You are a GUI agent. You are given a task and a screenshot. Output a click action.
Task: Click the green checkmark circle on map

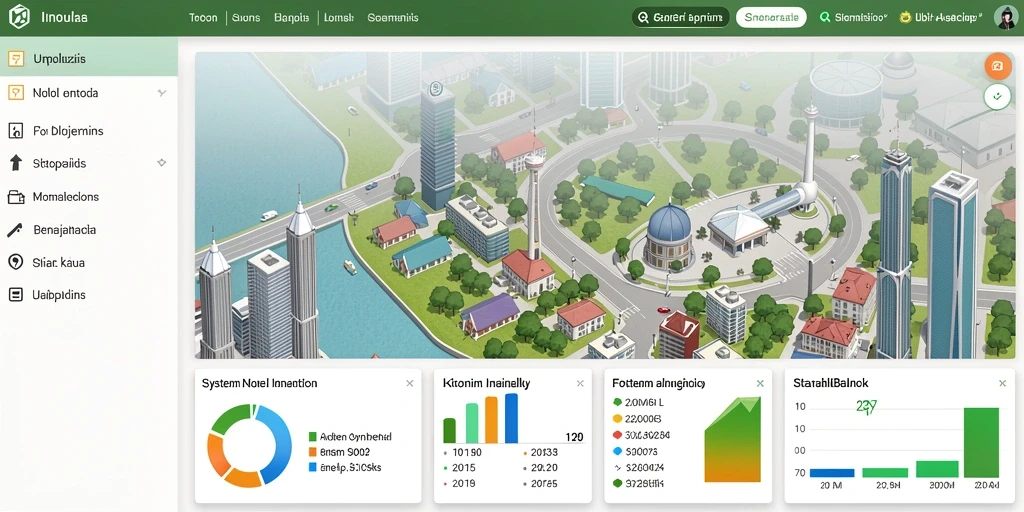coord(997,97)
